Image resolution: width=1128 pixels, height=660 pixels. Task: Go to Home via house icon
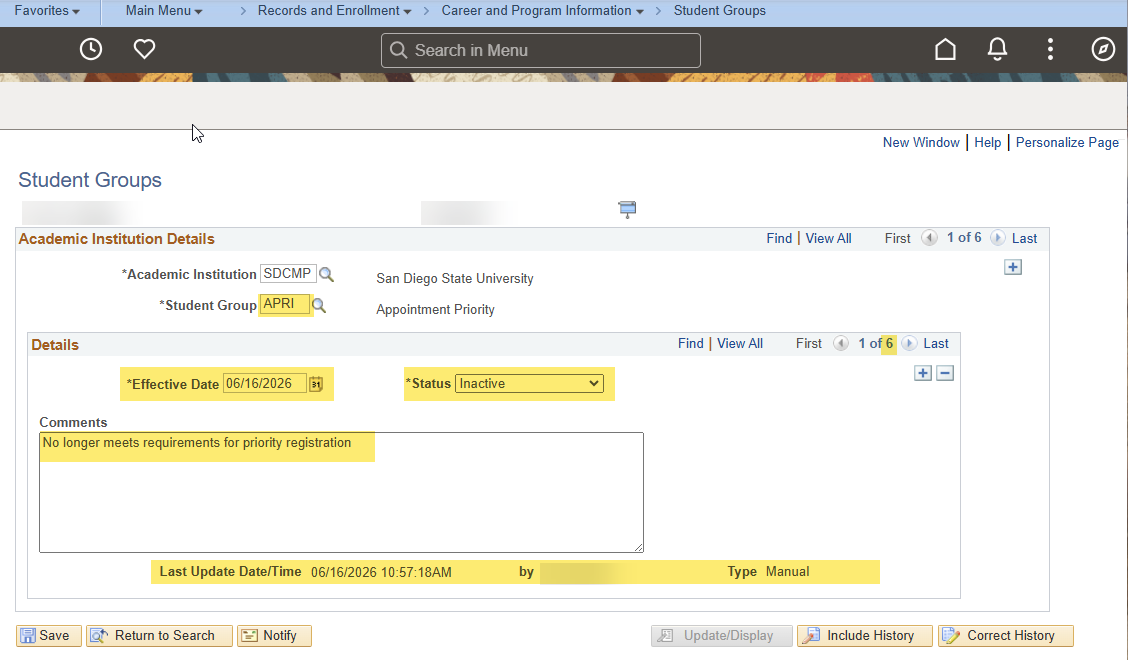click(x=945, y=49)
